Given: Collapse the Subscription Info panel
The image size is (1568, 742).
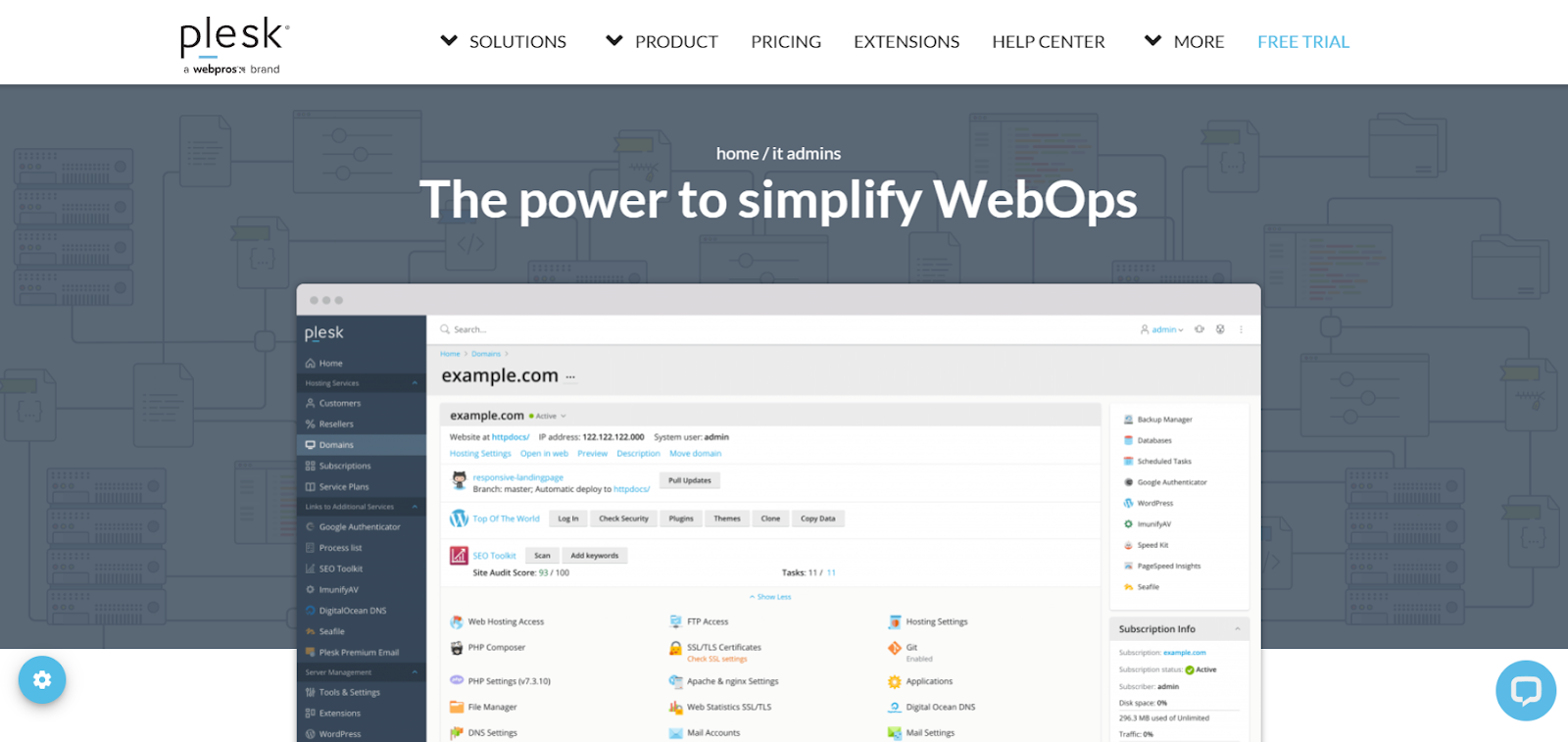Looking at the screenshot, I should coord(1237,629).
